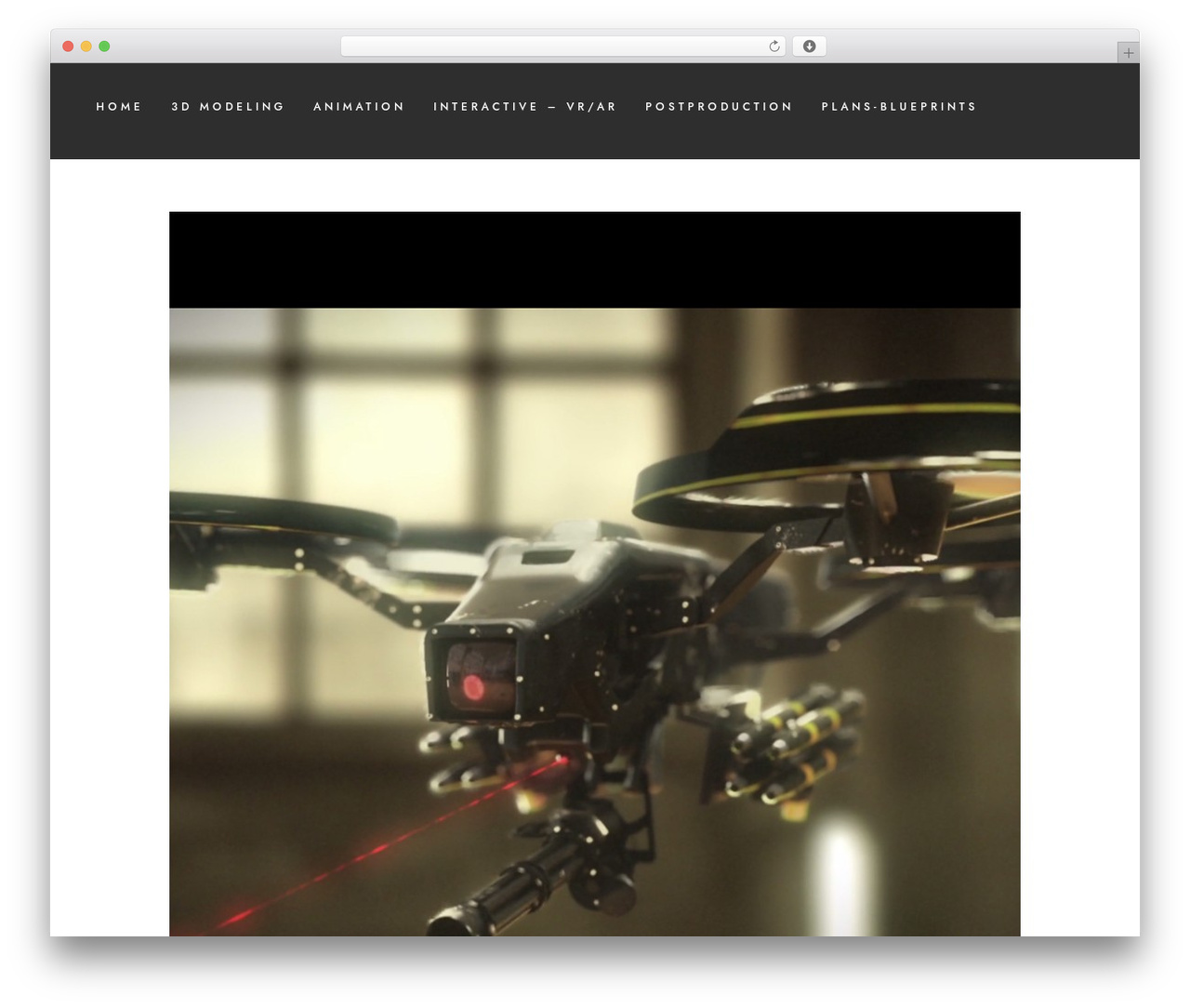Go to the 3D Modeling page
Image resolution: width=1190 pixels, height=1008 pixels.
[x=228, y=107]
